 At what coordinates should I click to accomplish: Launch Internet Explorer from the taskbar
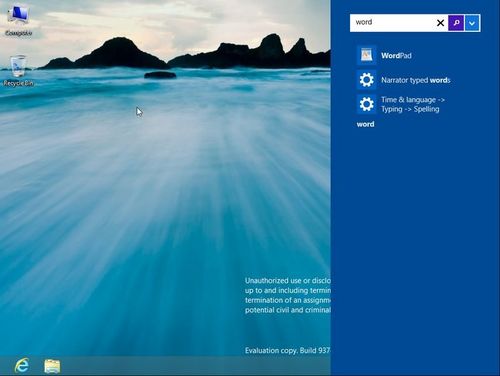pos(22,366)
